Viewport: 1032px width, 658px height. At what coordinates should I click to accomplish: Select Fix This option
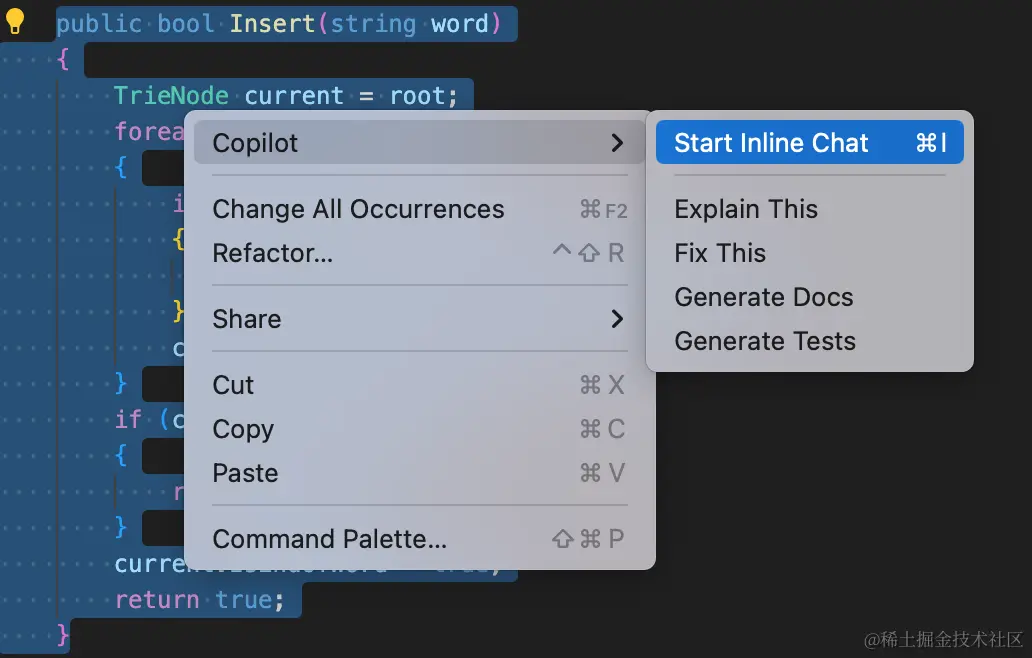point(720,253)
